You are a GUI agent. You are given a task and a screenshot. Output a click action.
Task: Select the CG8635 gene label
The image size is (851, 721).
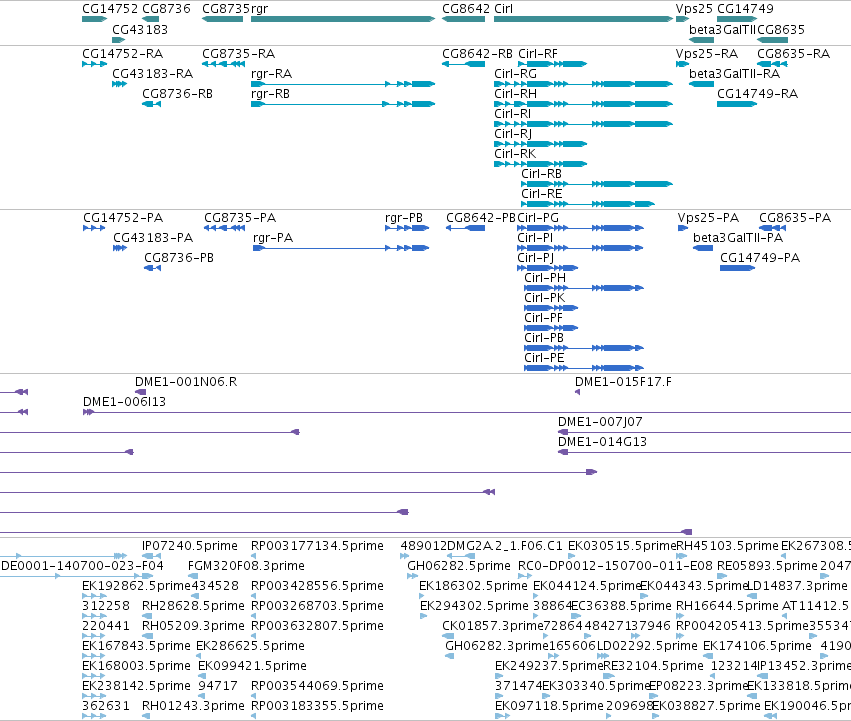(781, 29)
